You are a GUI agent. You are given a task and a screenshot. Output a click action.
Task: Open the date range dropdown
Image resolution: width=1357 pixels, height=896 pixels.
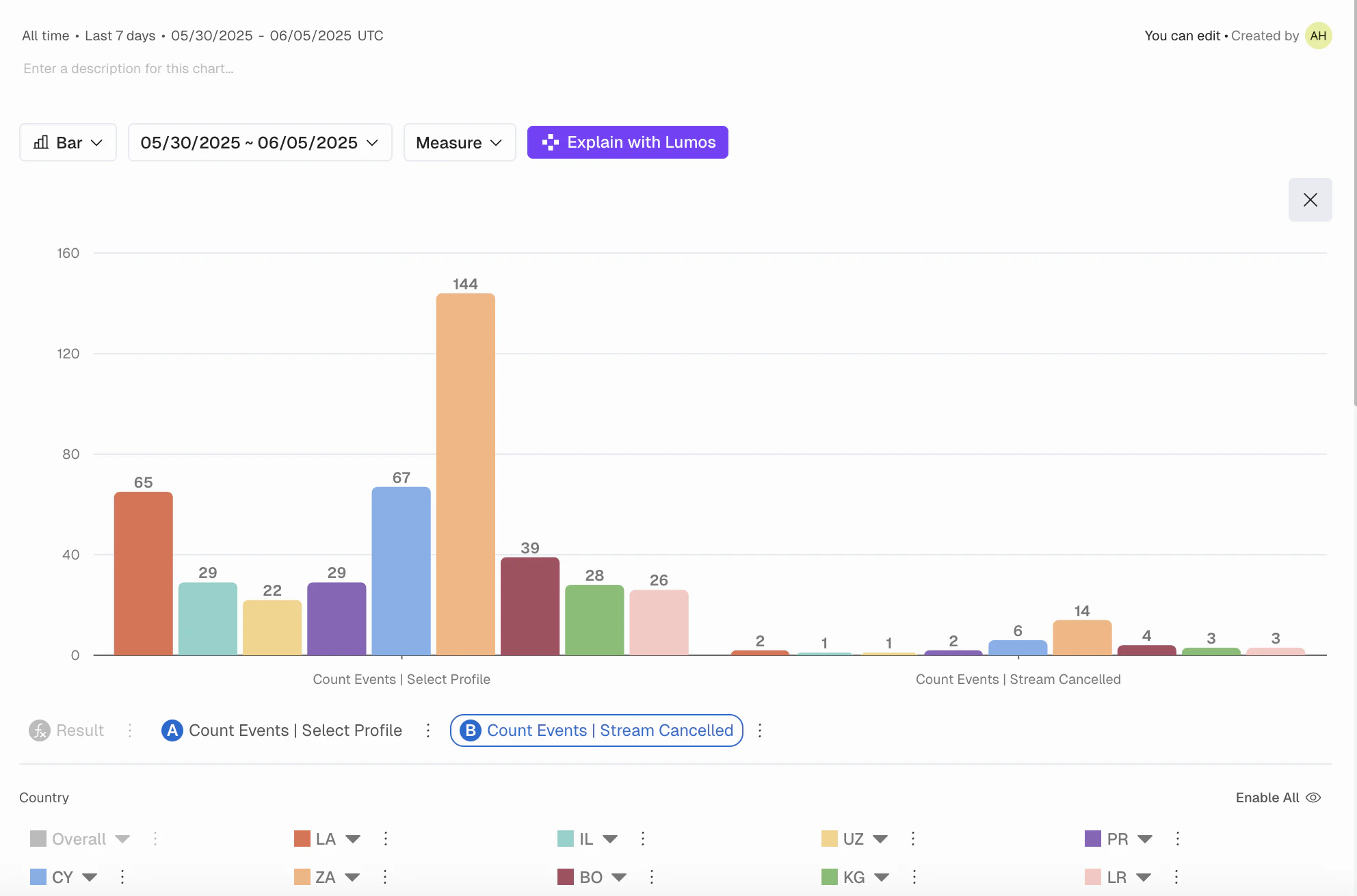(260, 142)
